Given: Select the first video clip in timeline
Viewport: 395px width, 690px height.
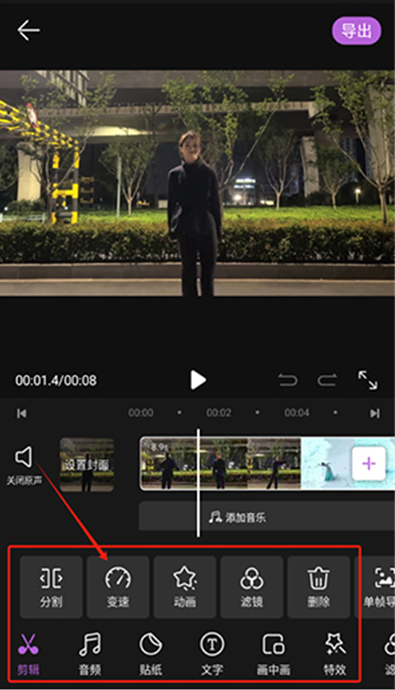Looking at the screenshot, I should pyautogui.click(x=220, y=463).
